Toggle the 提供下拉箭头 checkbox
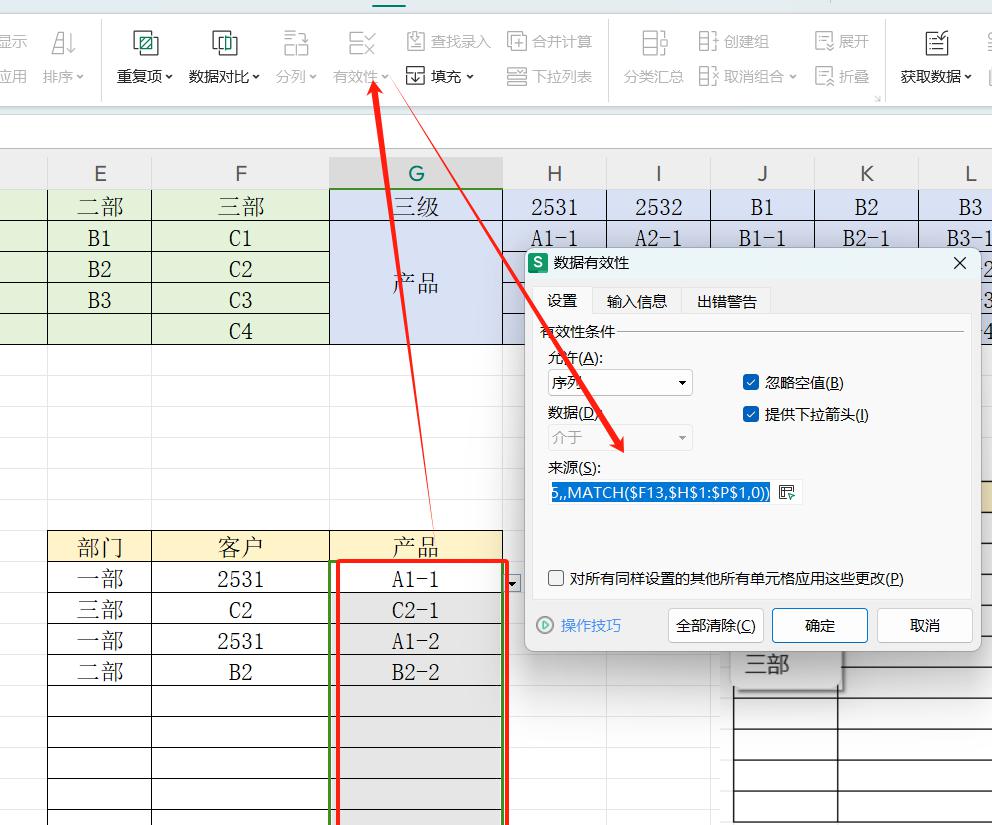The width and height of the screenshot is (992, 825). click(x=751, y=414)
